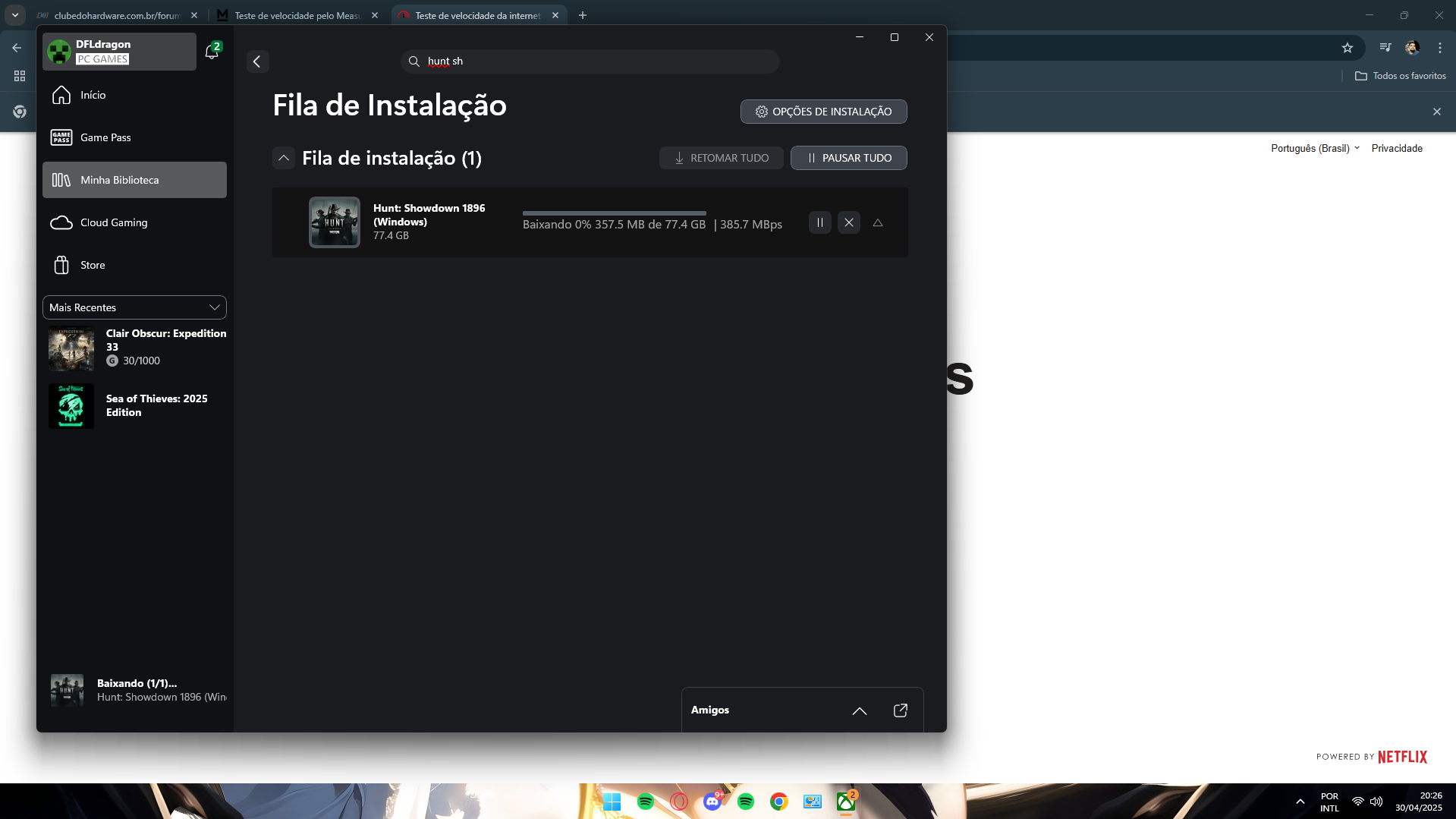1456x819 pixels.
Task: Open volume control in system tray
Action: coord(1376,802)
